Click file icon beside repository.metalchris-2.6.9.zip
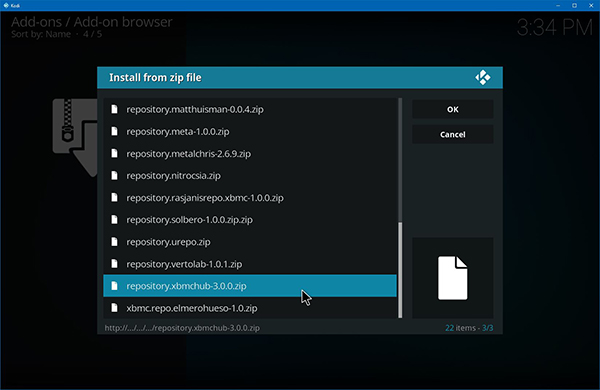The height and width of the screenshot is (390, 600). pos(114,154)
